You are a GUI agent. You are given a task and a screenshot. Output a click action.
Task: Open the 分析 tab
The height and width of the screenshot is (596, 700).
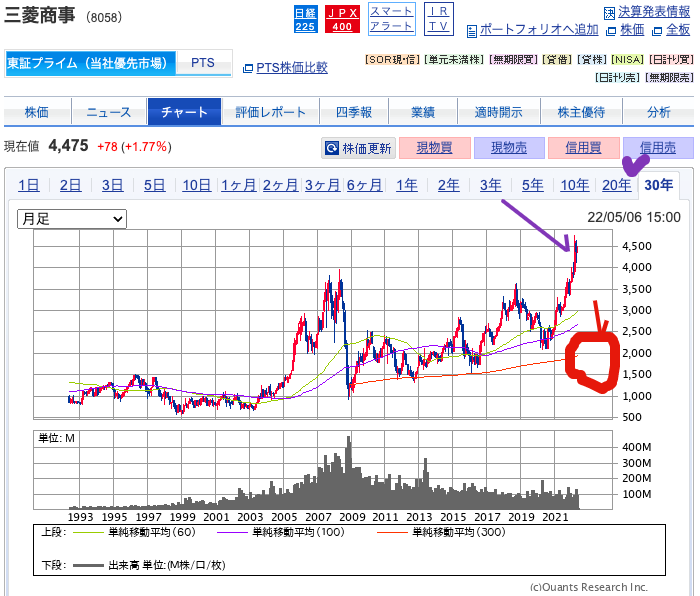658,112
